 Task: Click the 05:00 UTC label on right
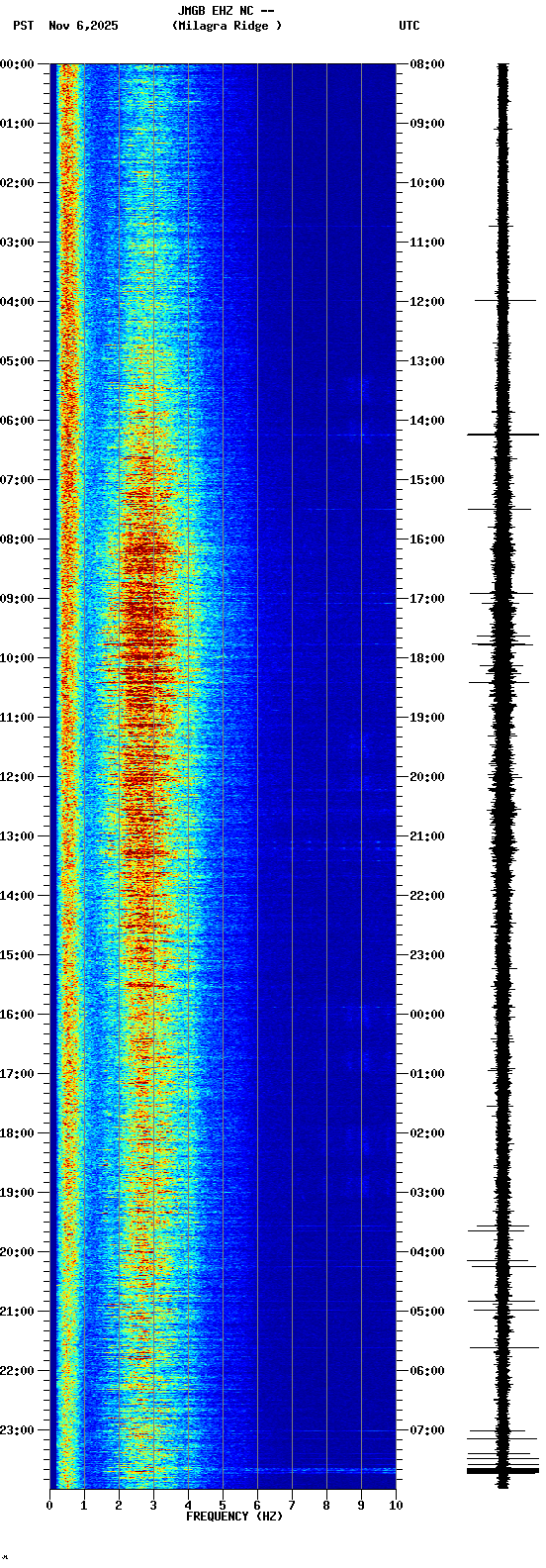click(426, 1312)
